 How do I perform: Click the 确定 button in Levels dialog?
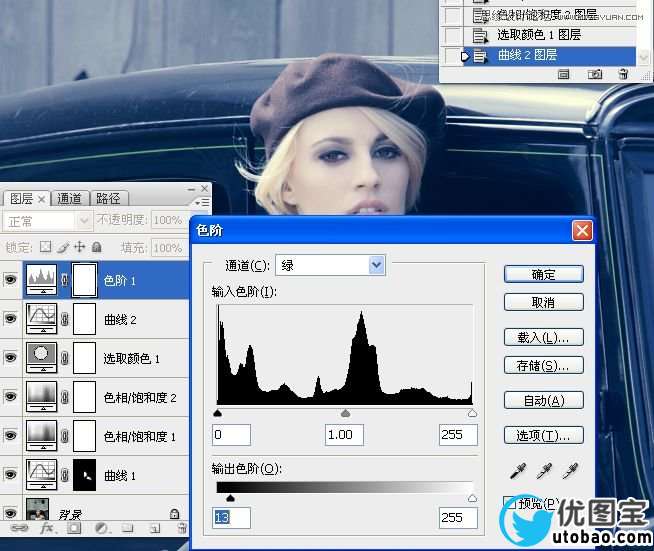pos(543,274)
